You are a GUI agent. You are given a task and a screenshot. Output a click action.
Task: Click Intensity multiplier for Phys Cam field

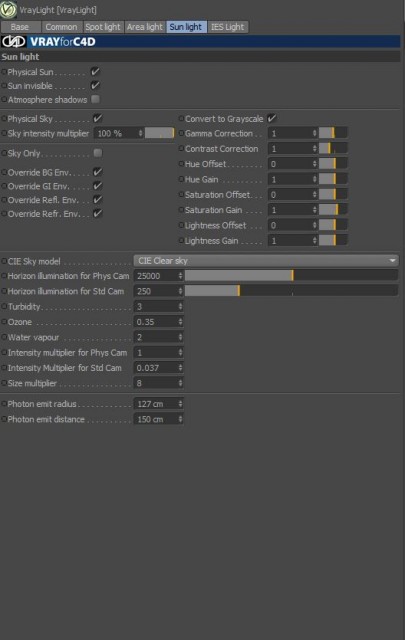(x=156, y=352)
